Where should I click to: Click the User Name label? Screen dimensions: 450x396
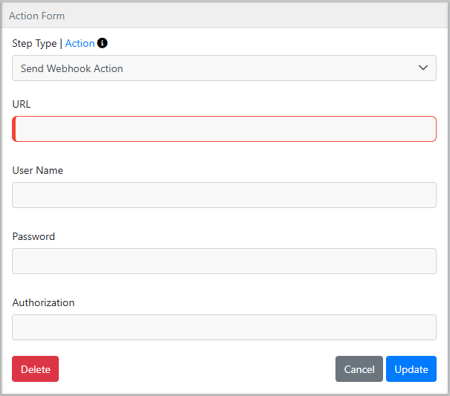pyautogui.click(x=38, y=170)
